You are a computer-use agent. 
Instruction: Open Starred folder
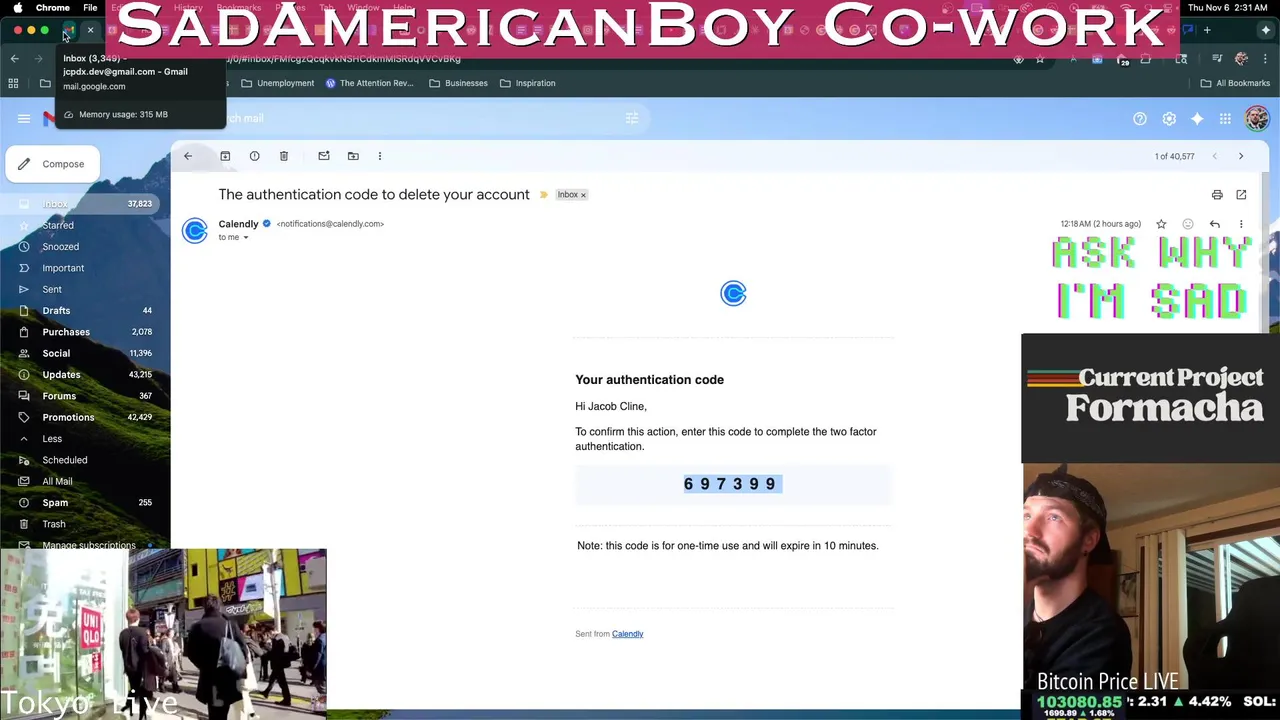tap(80, 225)
